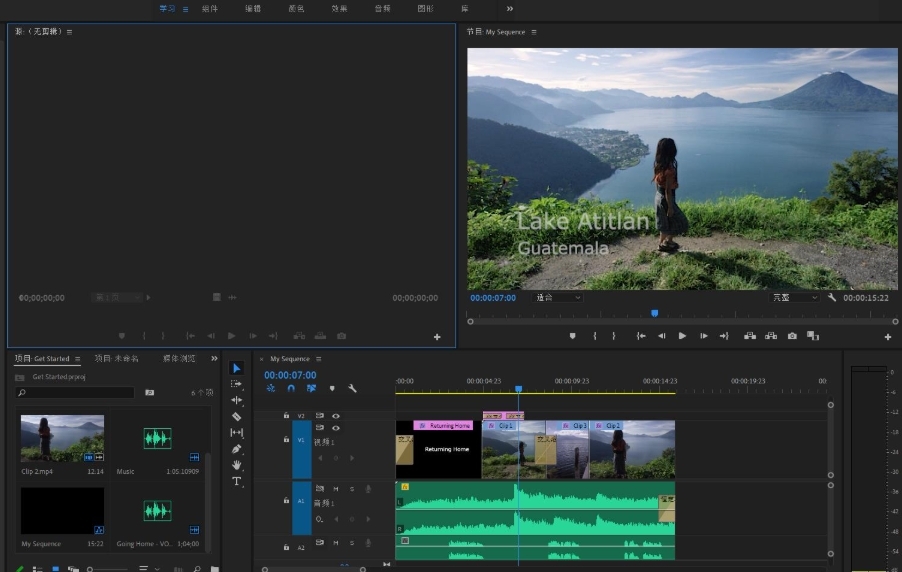The height and width of the screenshot is (572, 902).
Task: Toggle V2 track output eye
Action: click(x=335, y=415)
